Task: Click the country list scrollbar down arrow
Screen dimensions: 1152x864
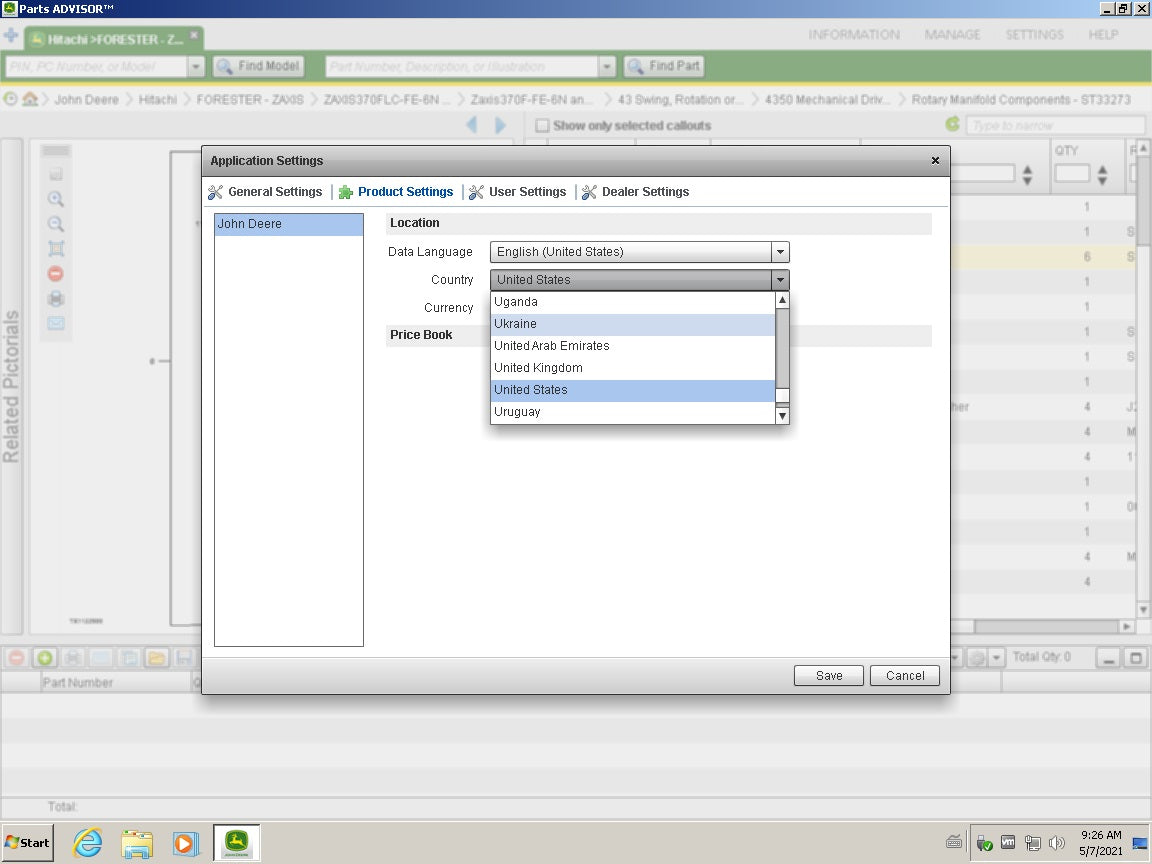Action: (x=782, y=415)
